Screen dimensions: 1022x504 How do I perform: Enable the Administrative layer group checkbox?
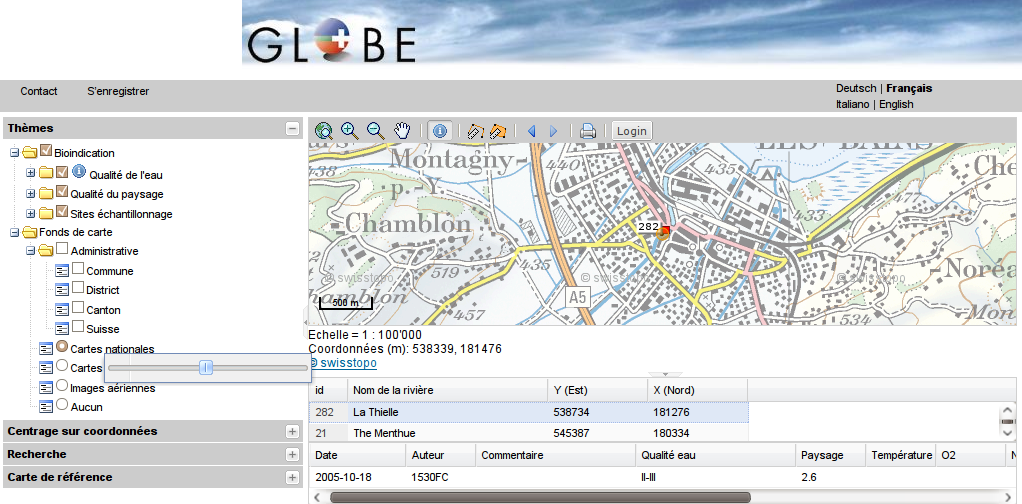point(62,248)
